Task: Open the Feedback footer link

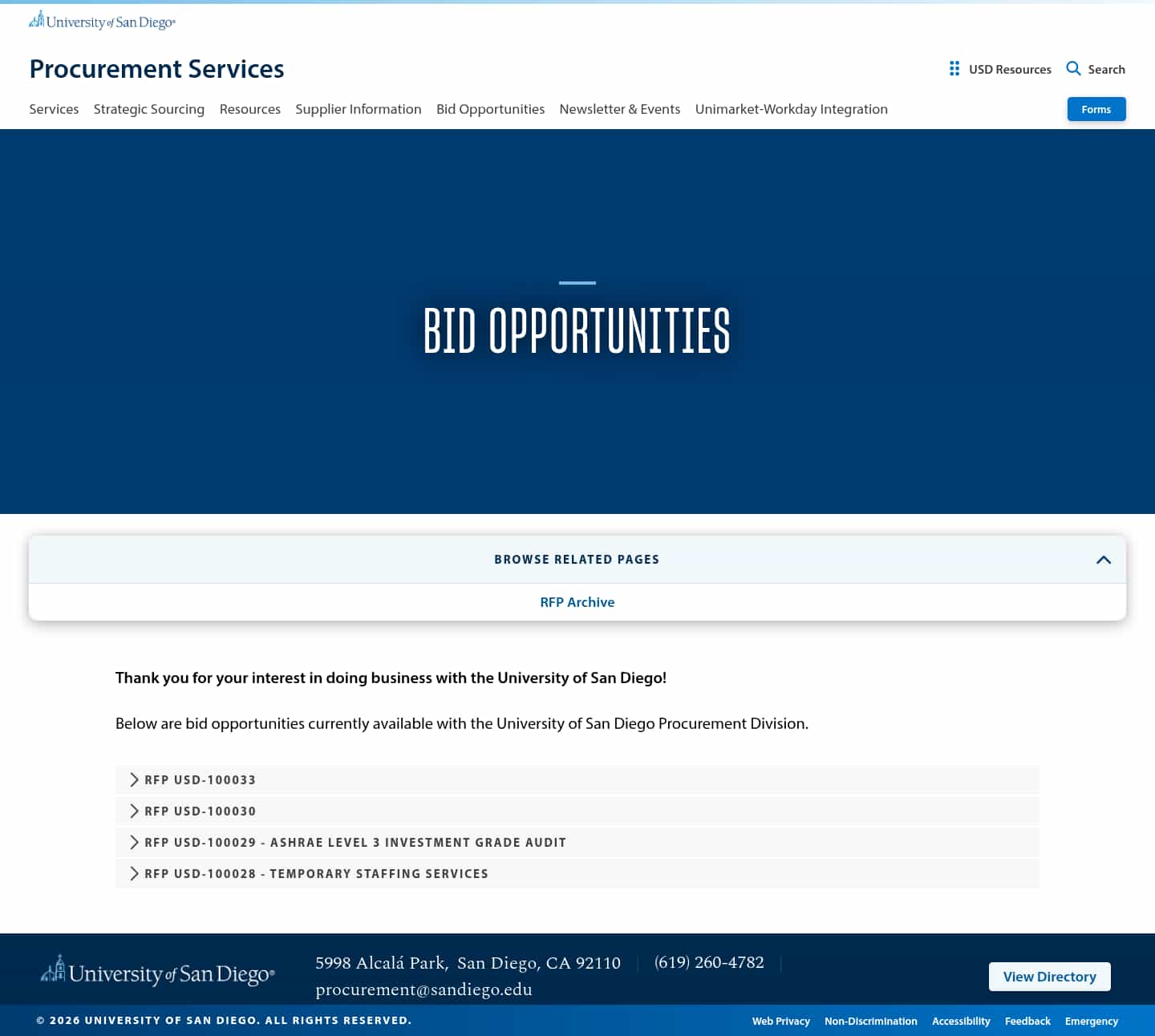Action: [x=1027, y=1021]
